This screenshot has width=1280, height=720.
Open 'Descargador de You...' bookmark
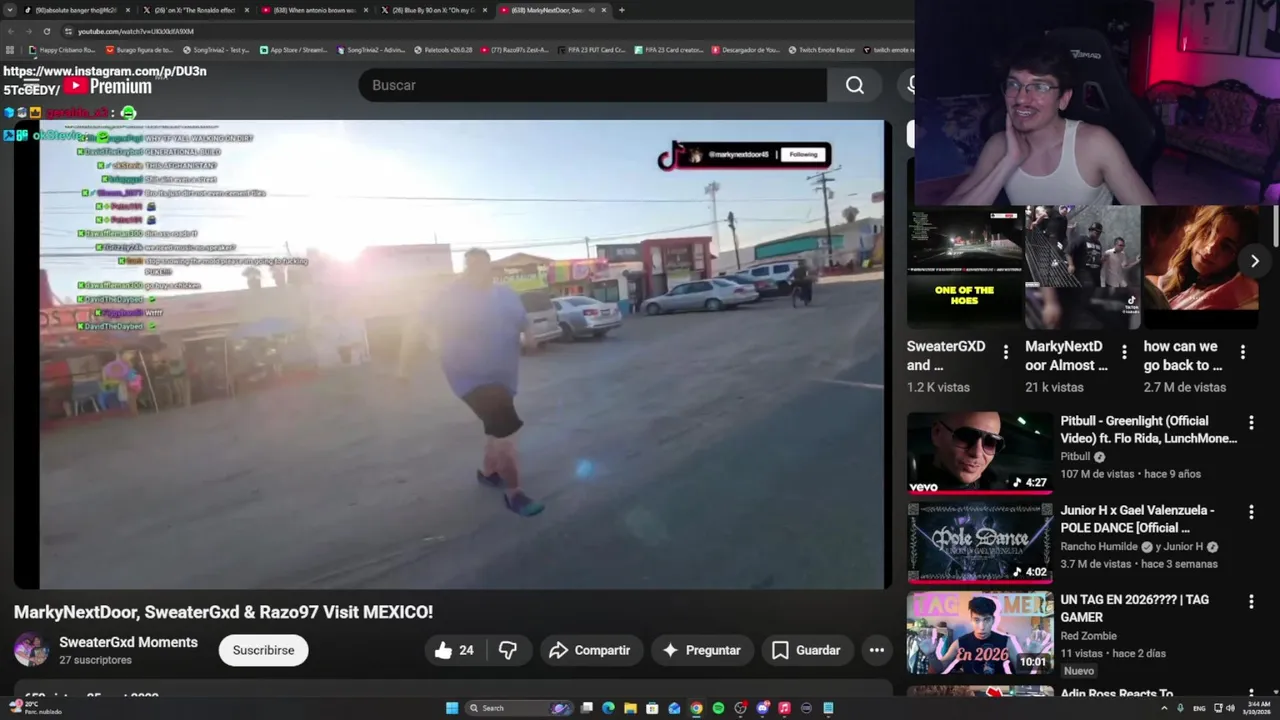click(746, 49)
